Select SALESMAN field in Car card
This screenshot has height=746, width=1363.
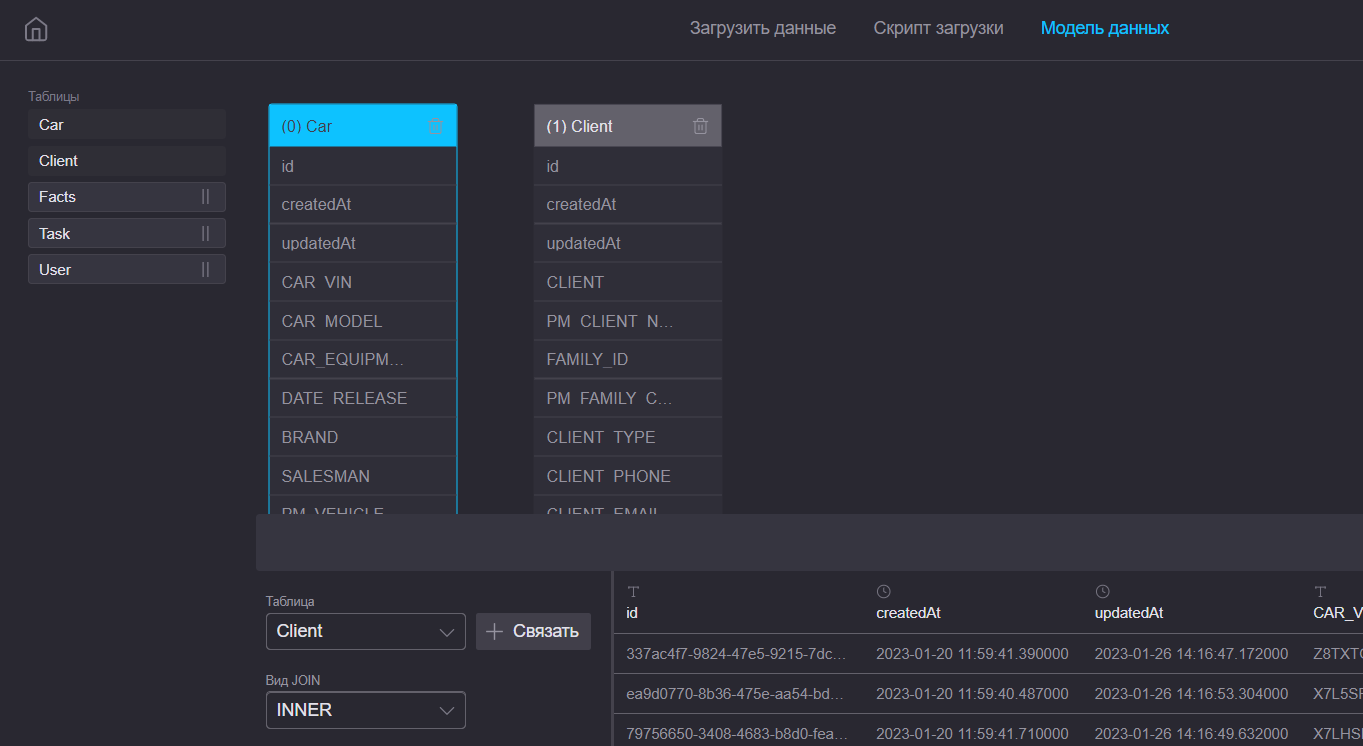click(363, 476)
